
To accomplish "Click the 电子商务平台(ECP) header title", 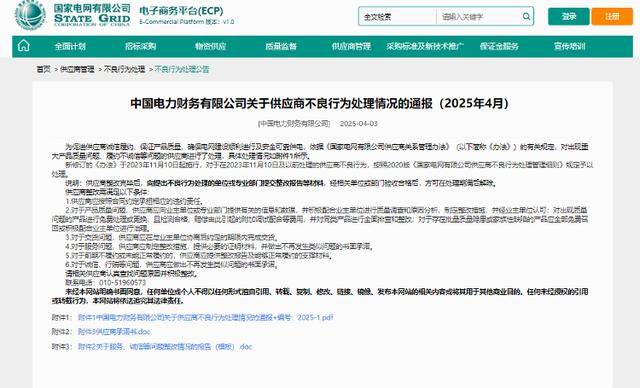I will 181,11.
